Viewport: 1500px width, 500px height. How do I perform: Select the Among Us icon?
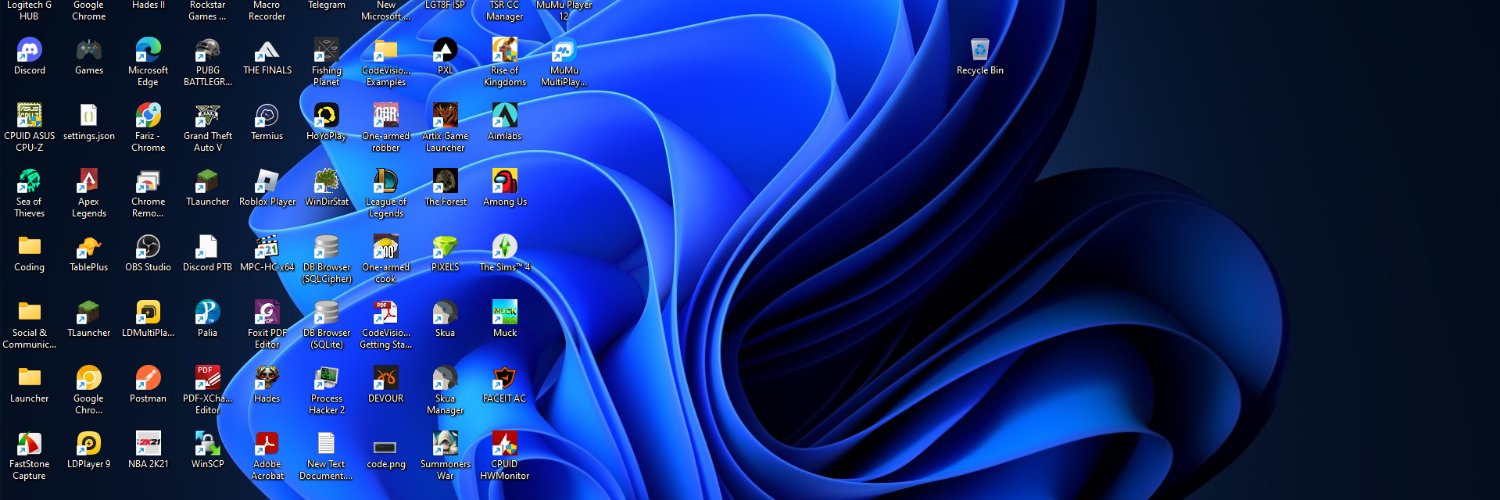point(505,181)
